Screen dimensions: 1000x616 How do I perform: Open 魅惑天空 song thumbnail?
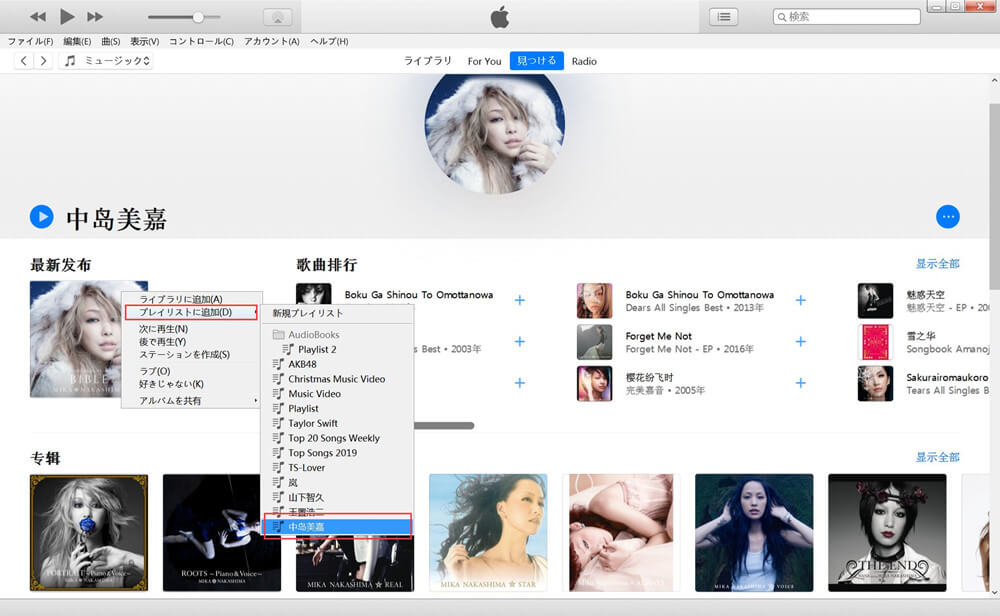coord(875,300)
